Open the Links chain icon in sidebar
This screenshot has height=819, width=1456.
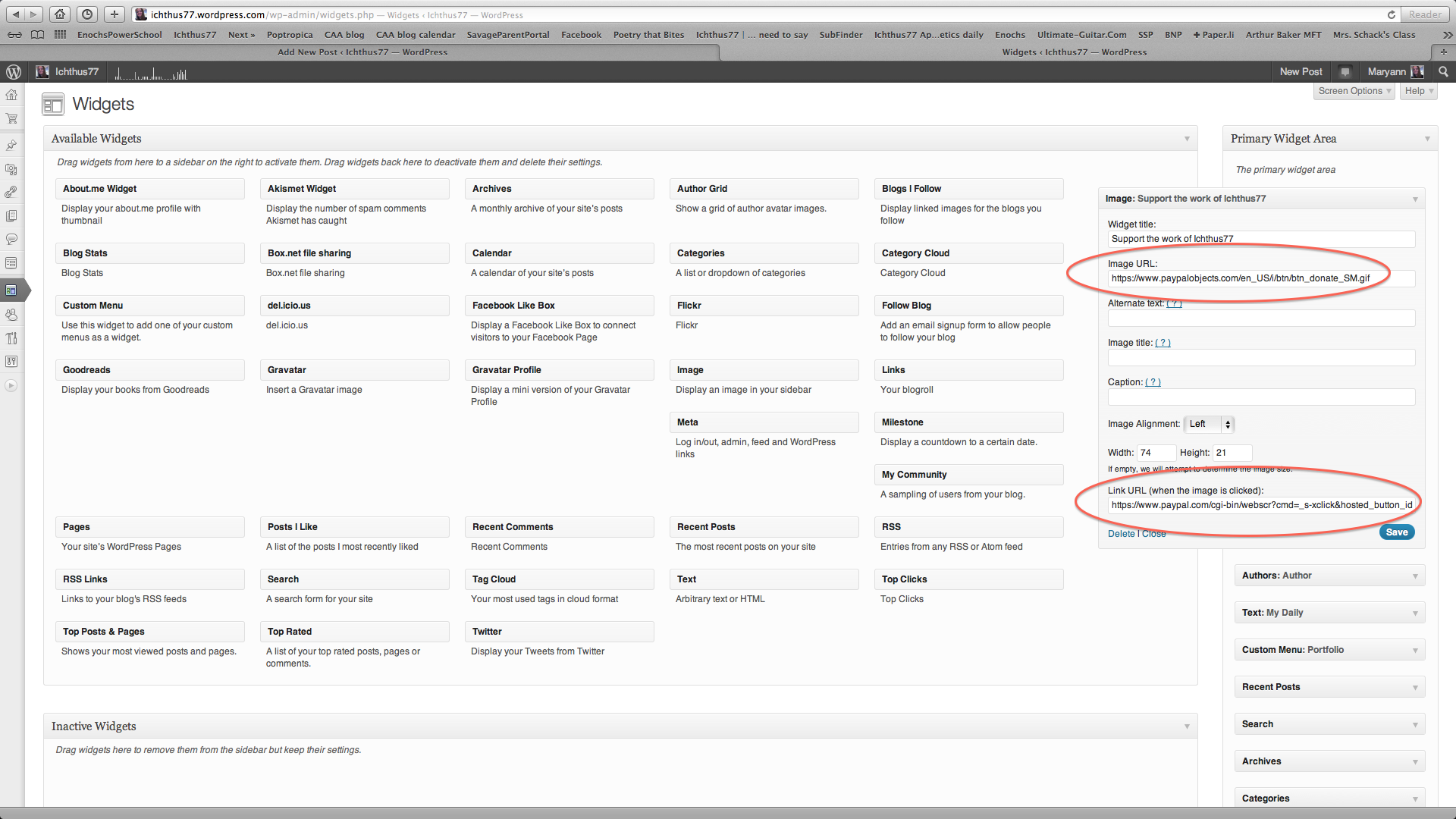11,193
